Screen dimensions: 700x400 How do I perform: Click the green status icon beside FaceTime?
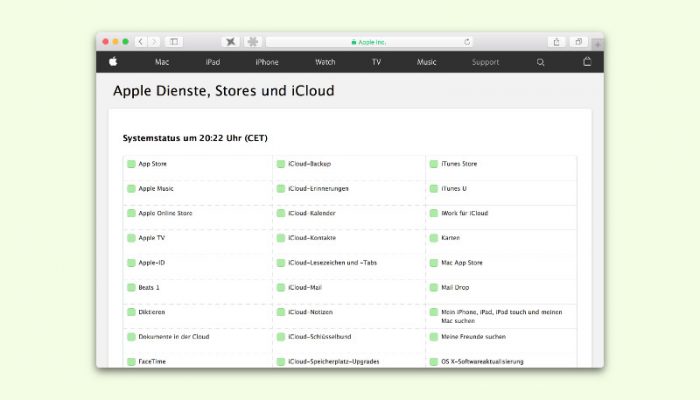point(131,362)
